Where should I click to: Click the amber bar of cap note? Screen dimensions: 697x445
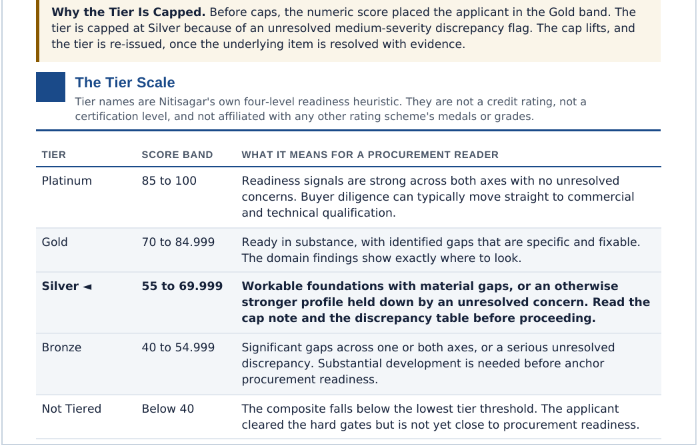37,31
